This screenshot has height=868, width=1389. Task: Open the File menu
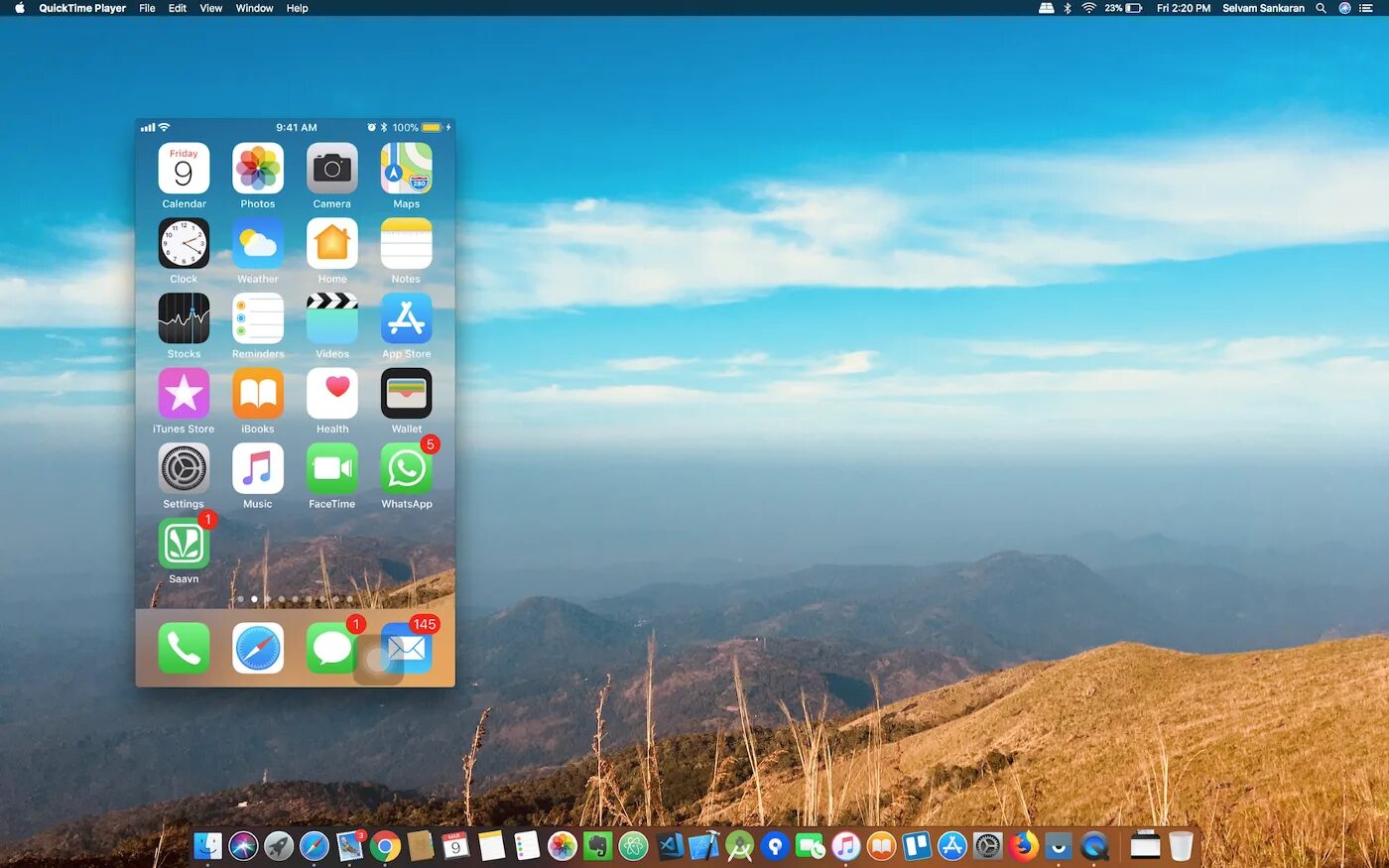[147, 8]
